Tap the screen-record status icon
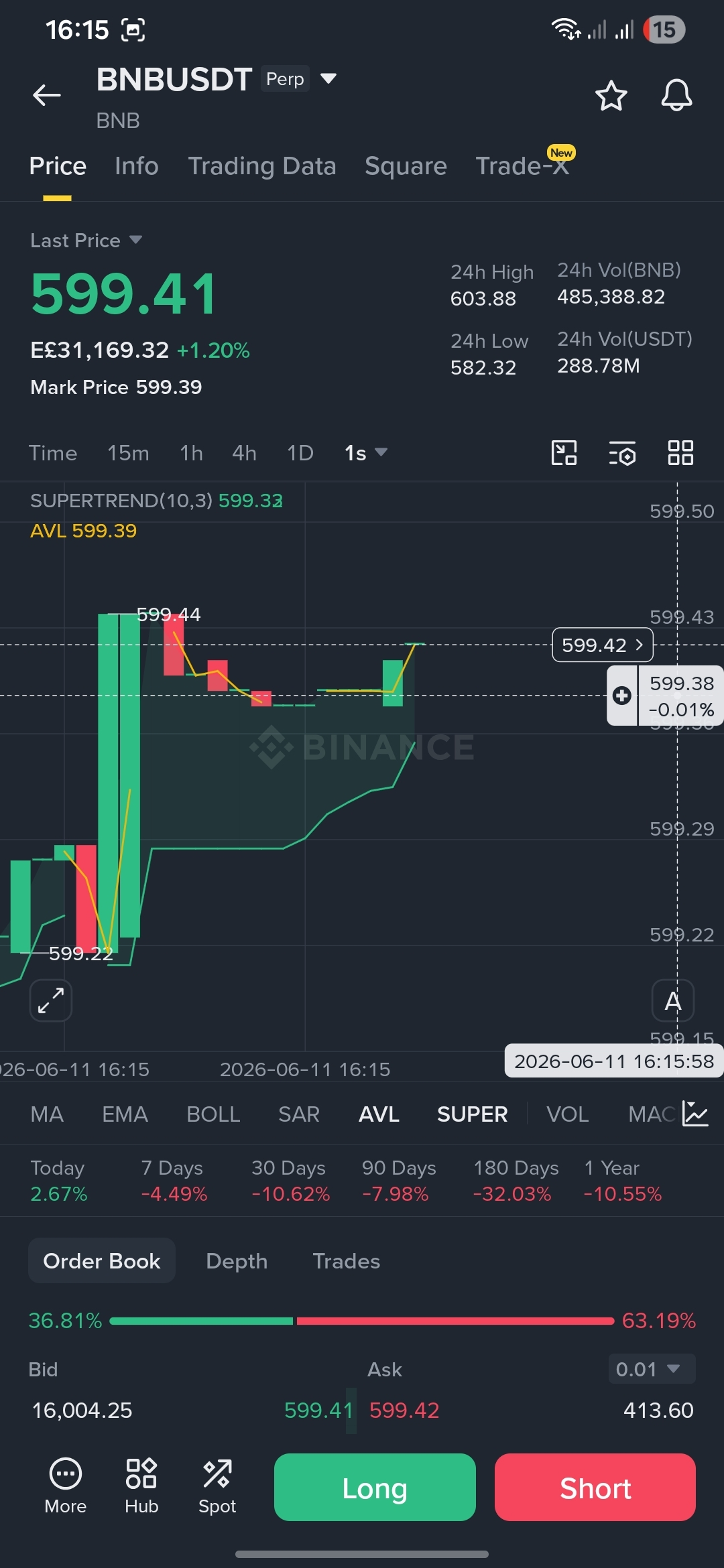 (x=133, y=29)
